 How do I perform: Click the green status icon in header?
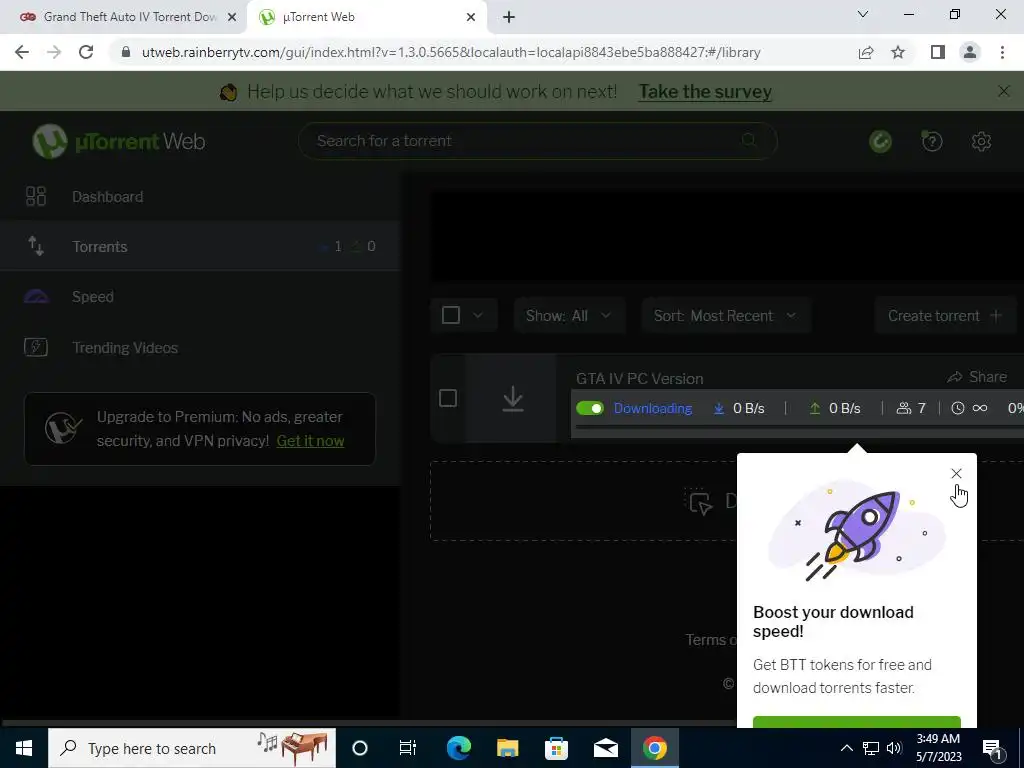pyautogui.click(x=880, y=141)
